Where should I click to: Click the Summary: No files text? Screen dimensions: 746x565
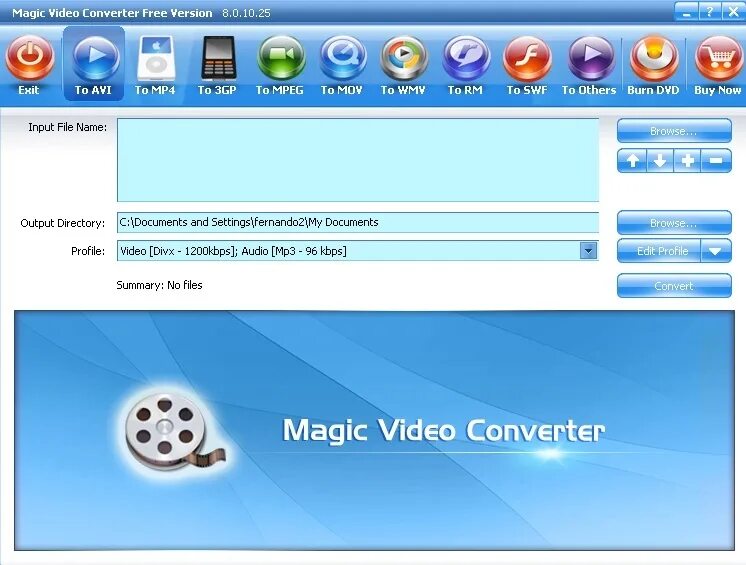pos(159,285)
